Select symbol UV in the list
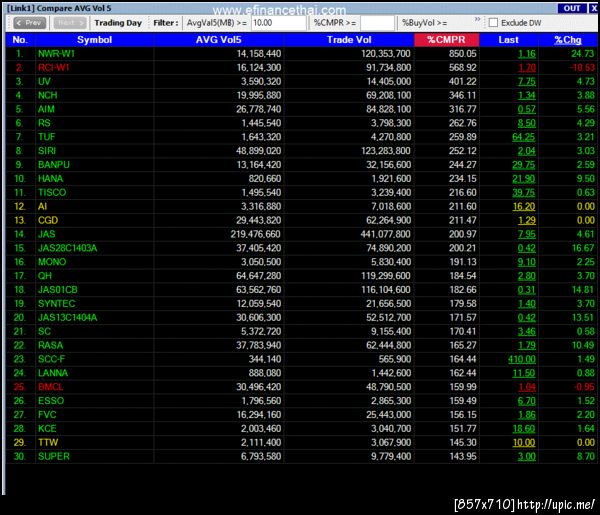 (x=44, y=81)
